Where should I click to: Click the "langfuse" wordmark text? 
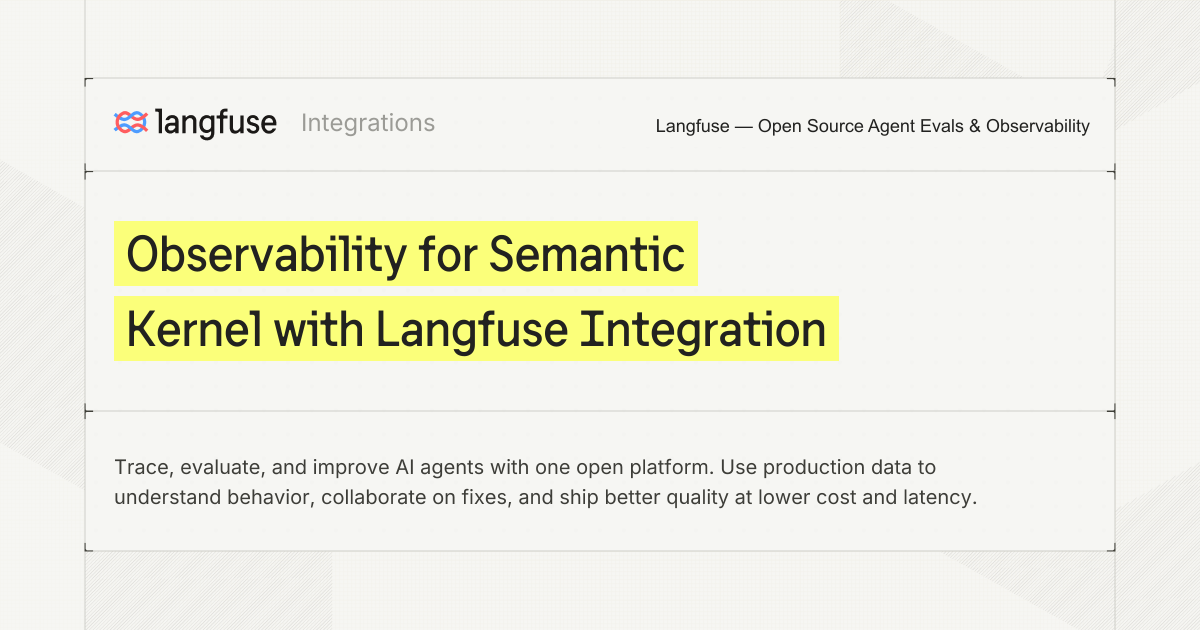click(216, 123)
